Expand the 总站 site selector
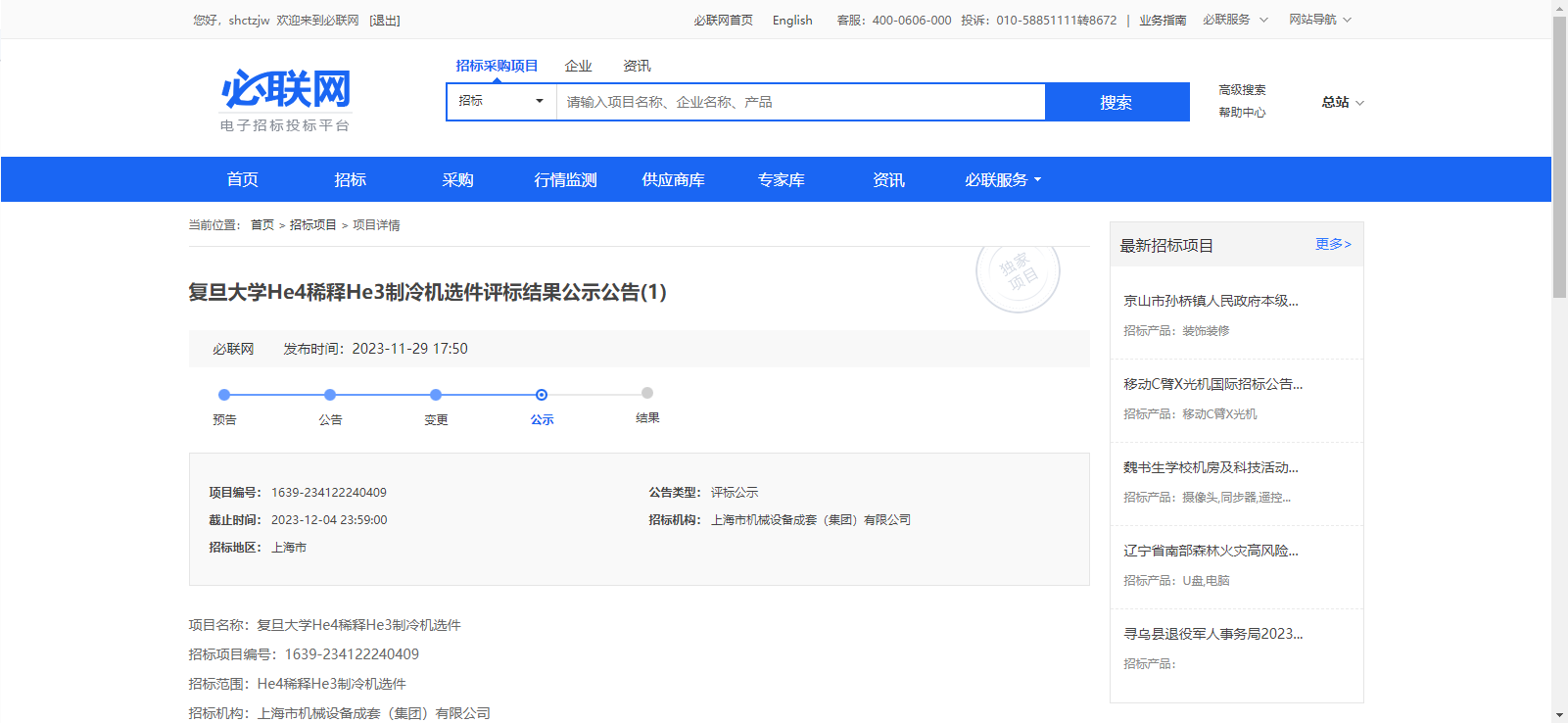Image resolution: width=1568 pixels, height=723 pixels. 1342,102
